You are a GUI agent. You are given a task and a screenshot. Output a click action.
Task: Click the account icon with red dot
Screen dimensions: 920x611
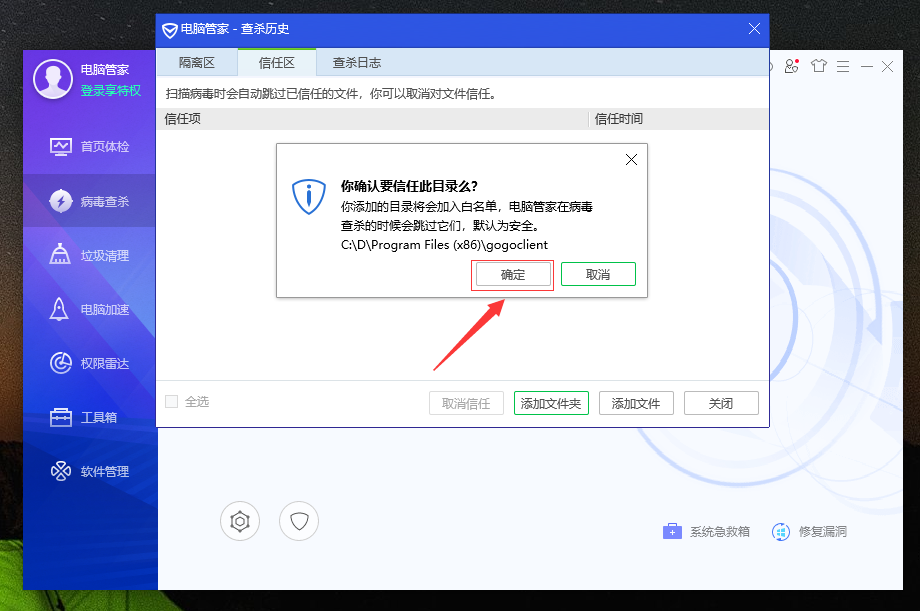792,66
